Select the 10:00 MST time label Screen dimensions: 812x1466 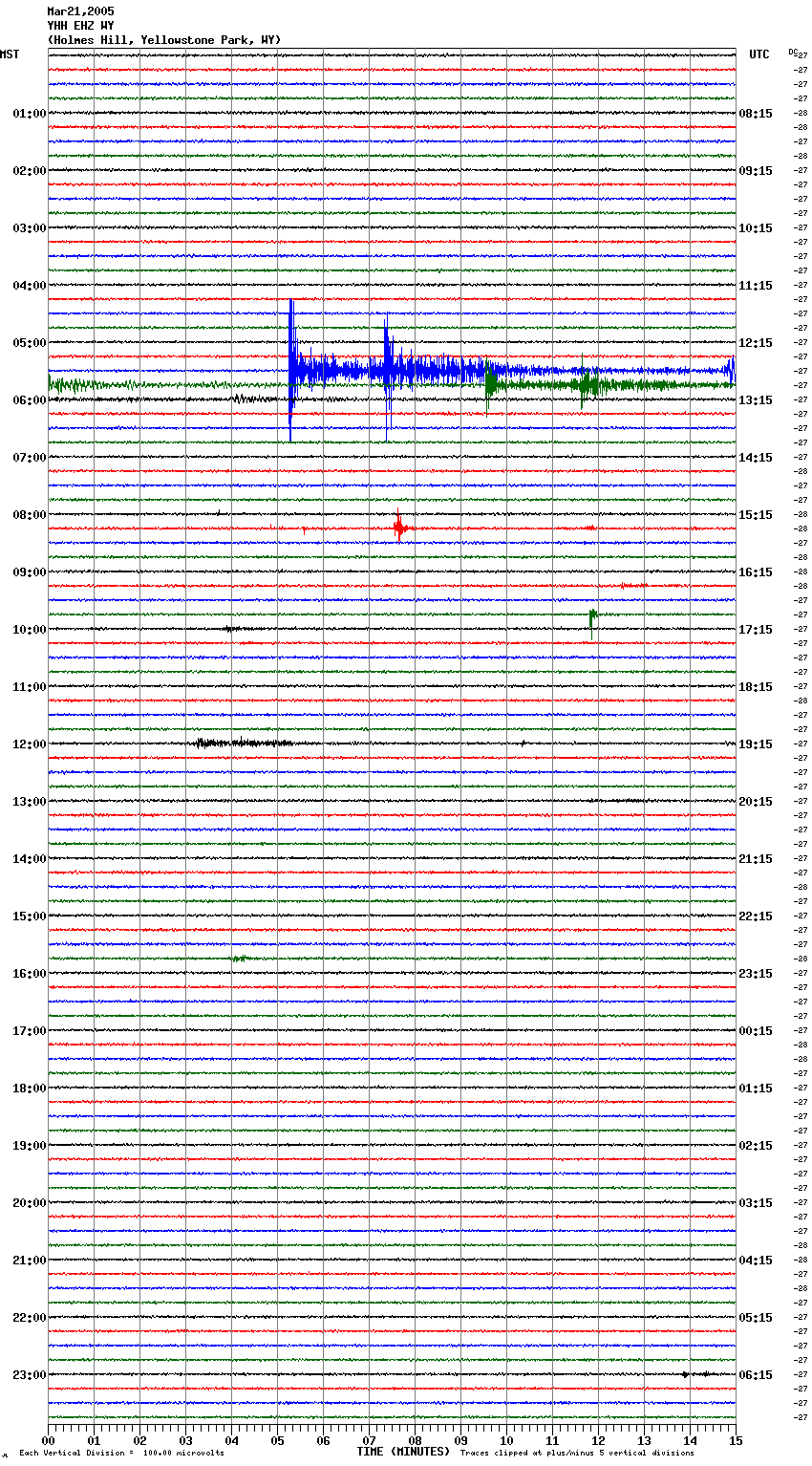[x=30, y=630]
